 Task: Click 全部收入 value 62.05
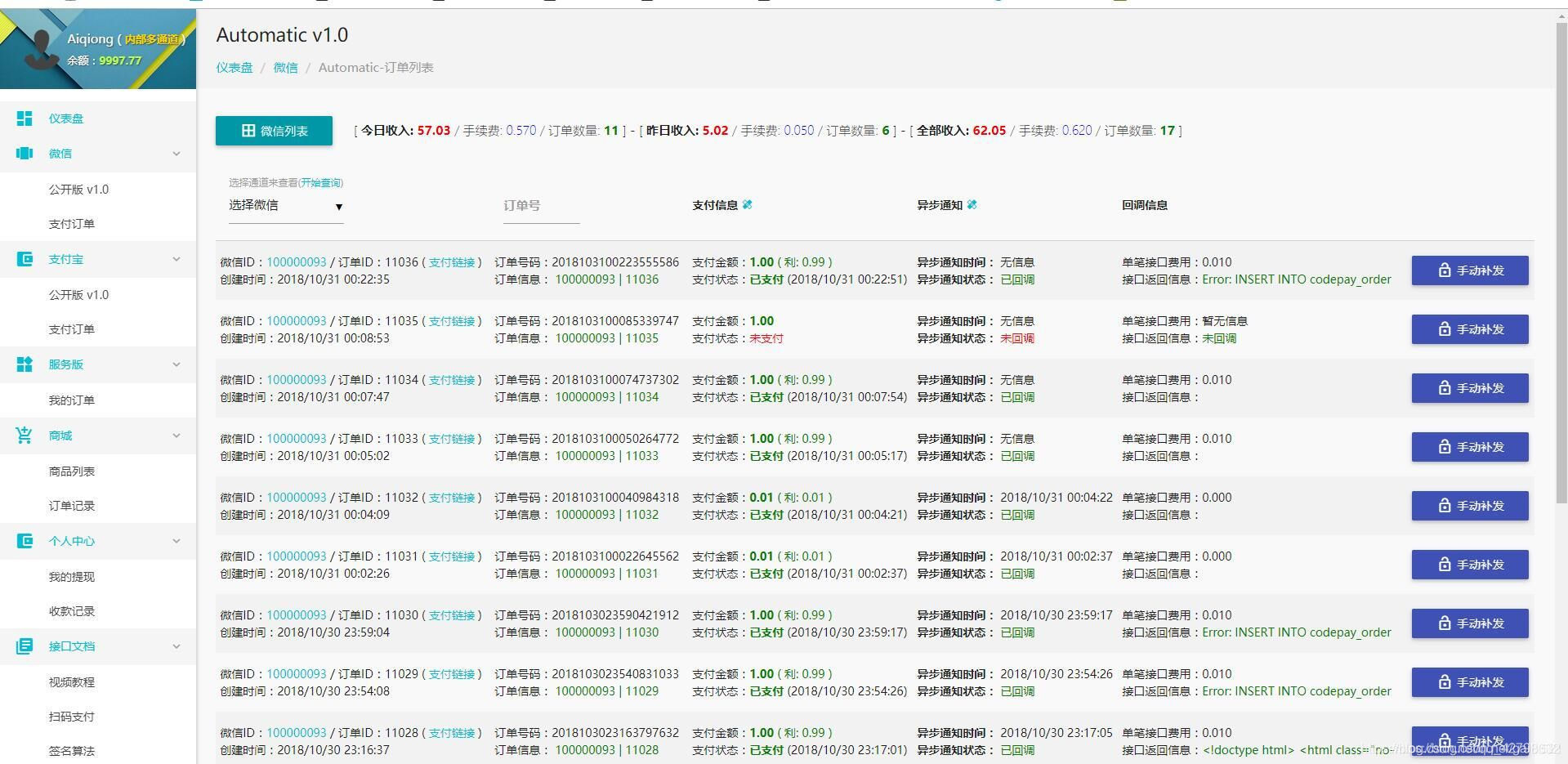tap(989, 131)
